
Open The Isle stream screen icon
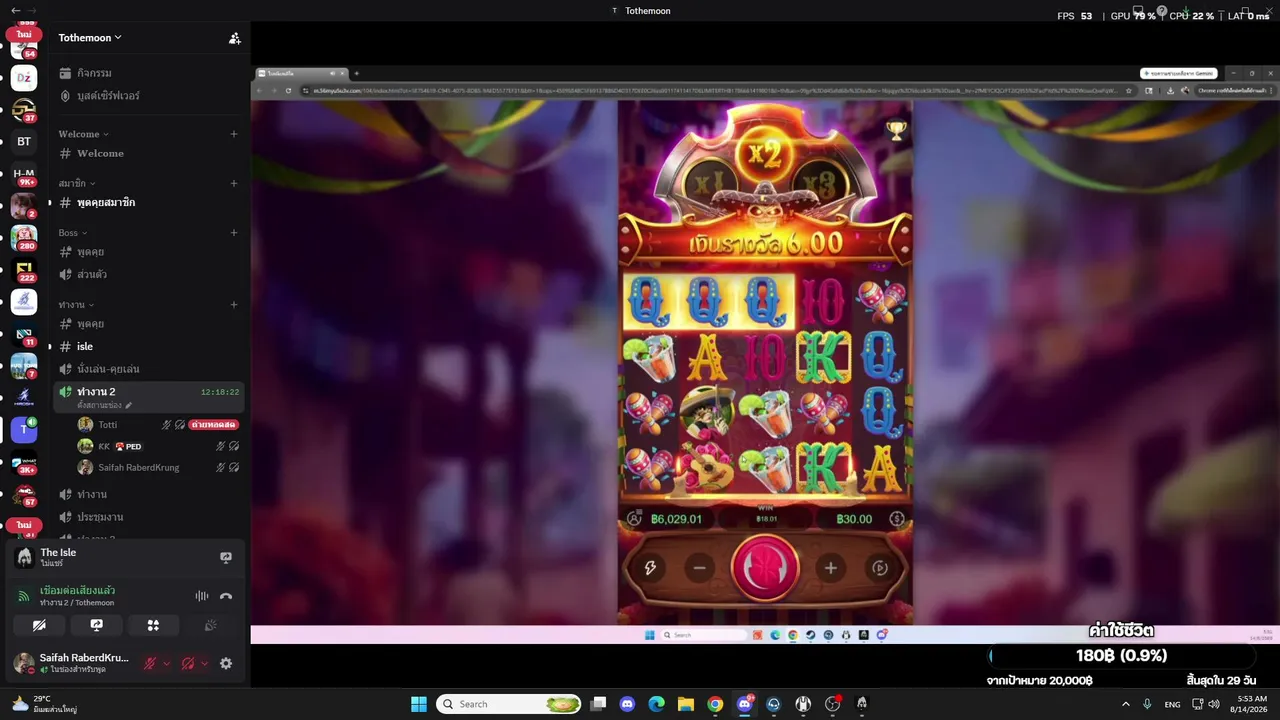[x=226, y=557]
